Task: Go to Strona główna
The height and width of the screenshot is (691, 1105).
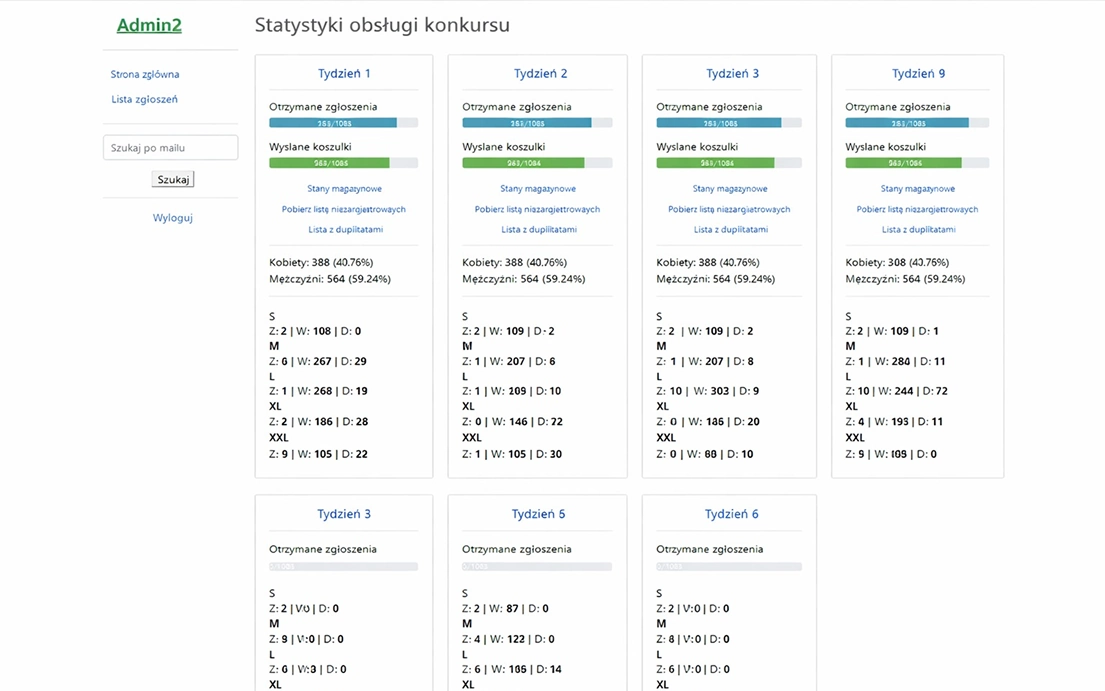Action: [144, 74]
